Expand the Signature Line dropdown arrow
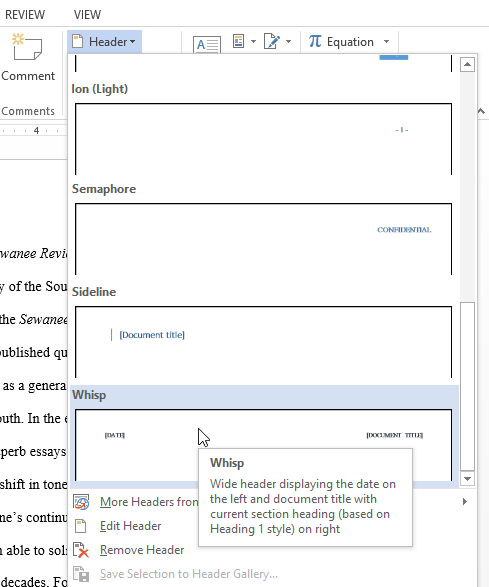Image resolution: width=489 pixels, height=587 pixels. pos(288,42)
